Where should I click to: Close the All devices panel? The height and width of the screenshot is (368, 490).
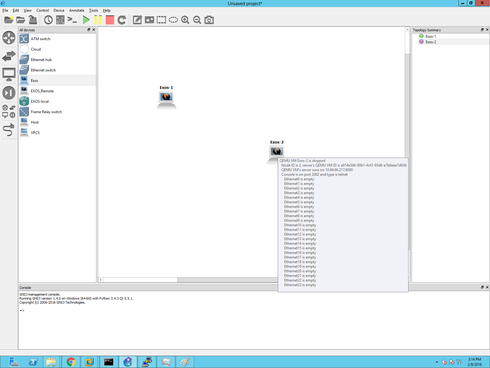(93, 30)
